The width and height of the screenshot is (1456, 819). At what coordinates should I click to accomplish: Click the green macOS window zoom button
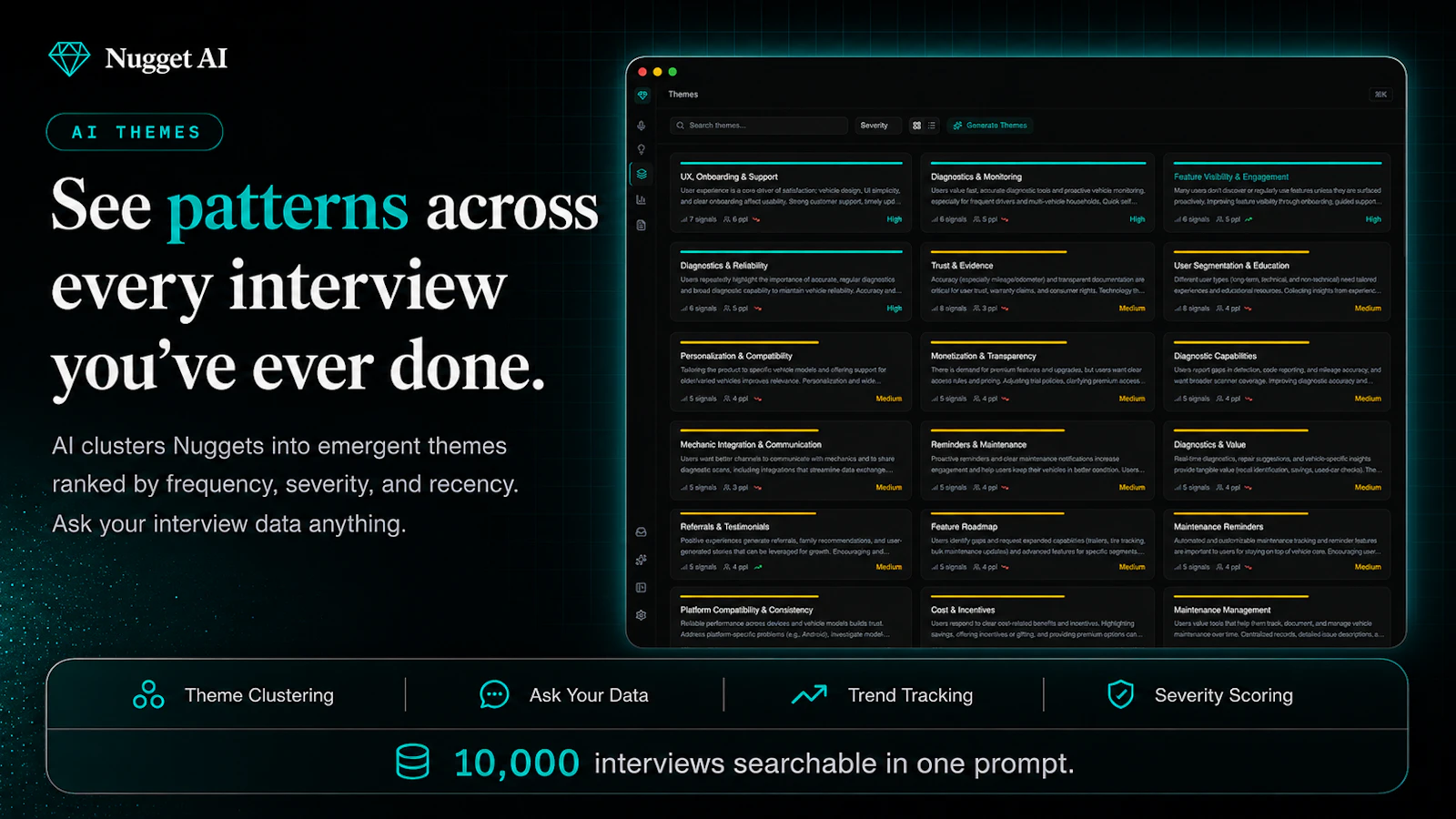[672, 72]
